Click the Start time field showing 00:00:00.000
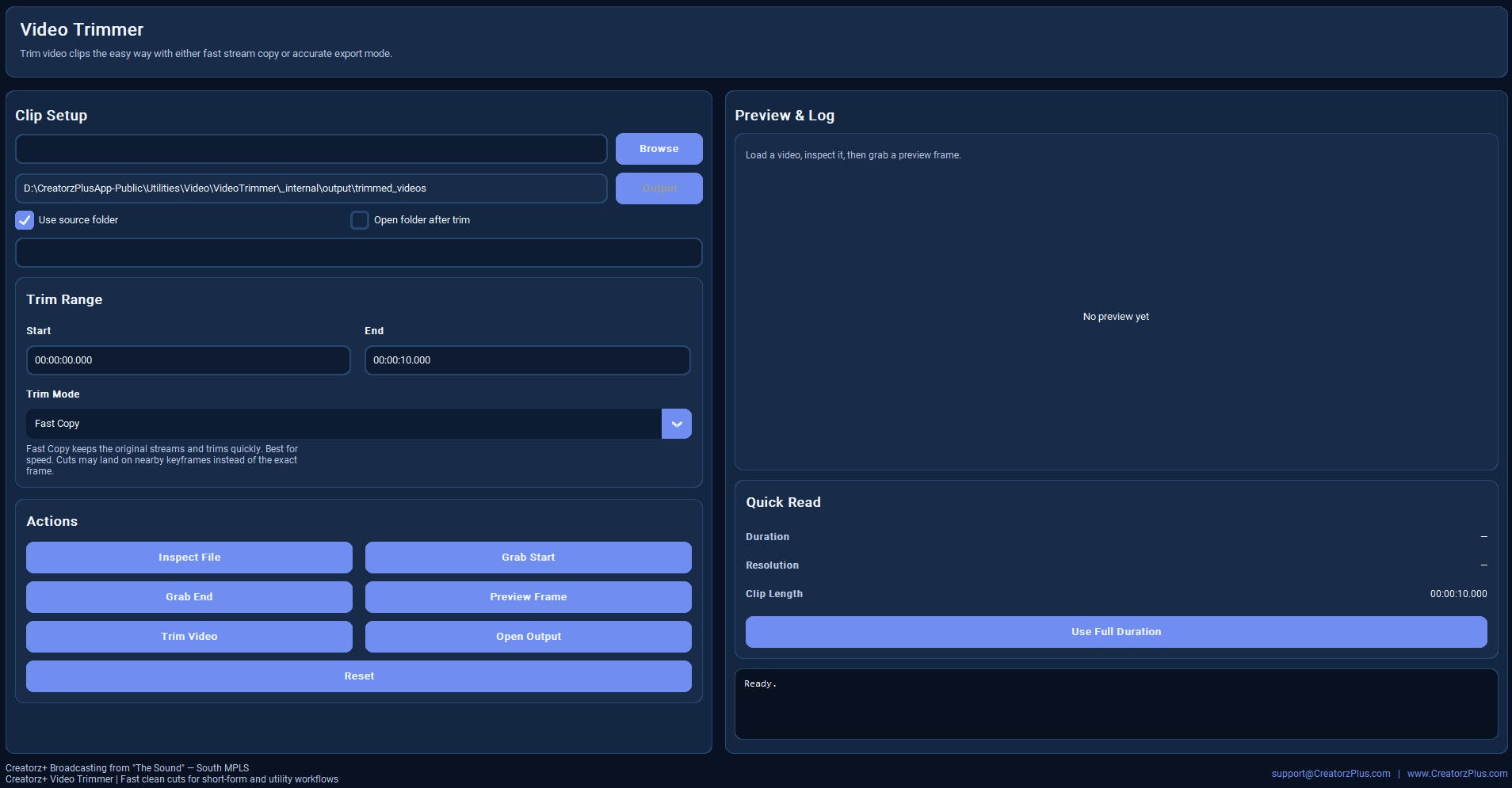The width and height of the screenshot is (1512, 788). [189, 360]
